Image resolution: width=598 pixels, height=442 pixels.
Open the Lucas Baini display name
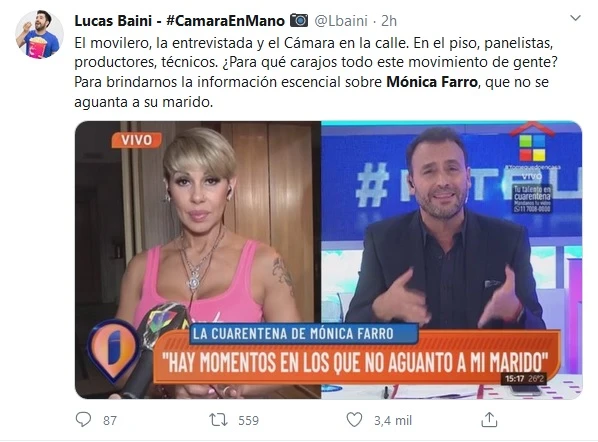pyautogui.click(x=113, y=21)
